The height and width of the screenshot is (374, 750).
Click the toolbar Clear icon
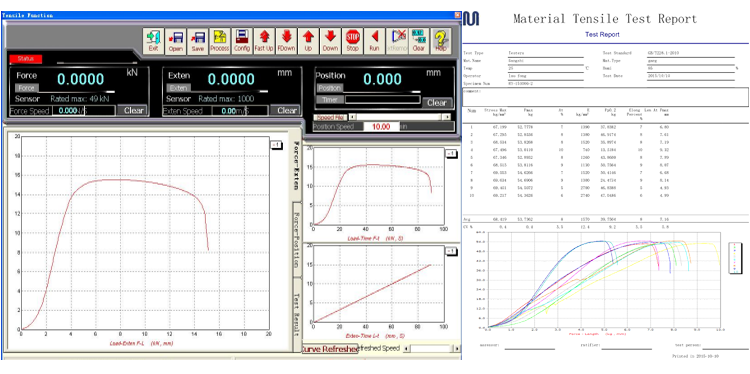click(x=419, y=41)
